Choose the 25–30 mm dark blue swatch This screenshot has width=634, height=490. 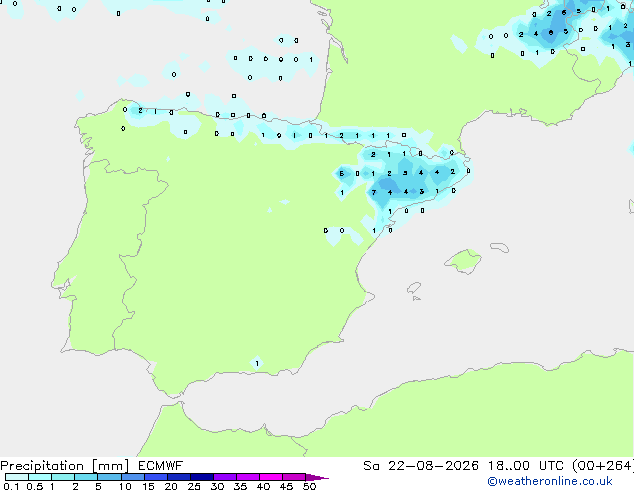[202, 477]
